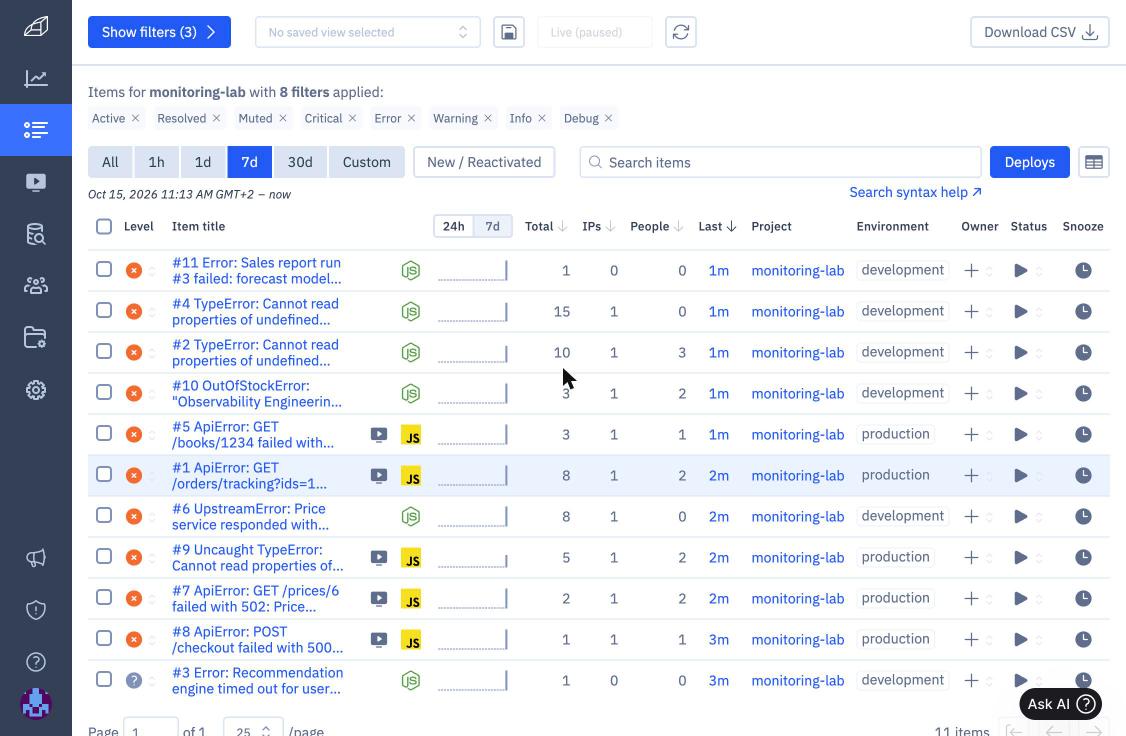Select the 1h time range tab

[x=157, y=162]
